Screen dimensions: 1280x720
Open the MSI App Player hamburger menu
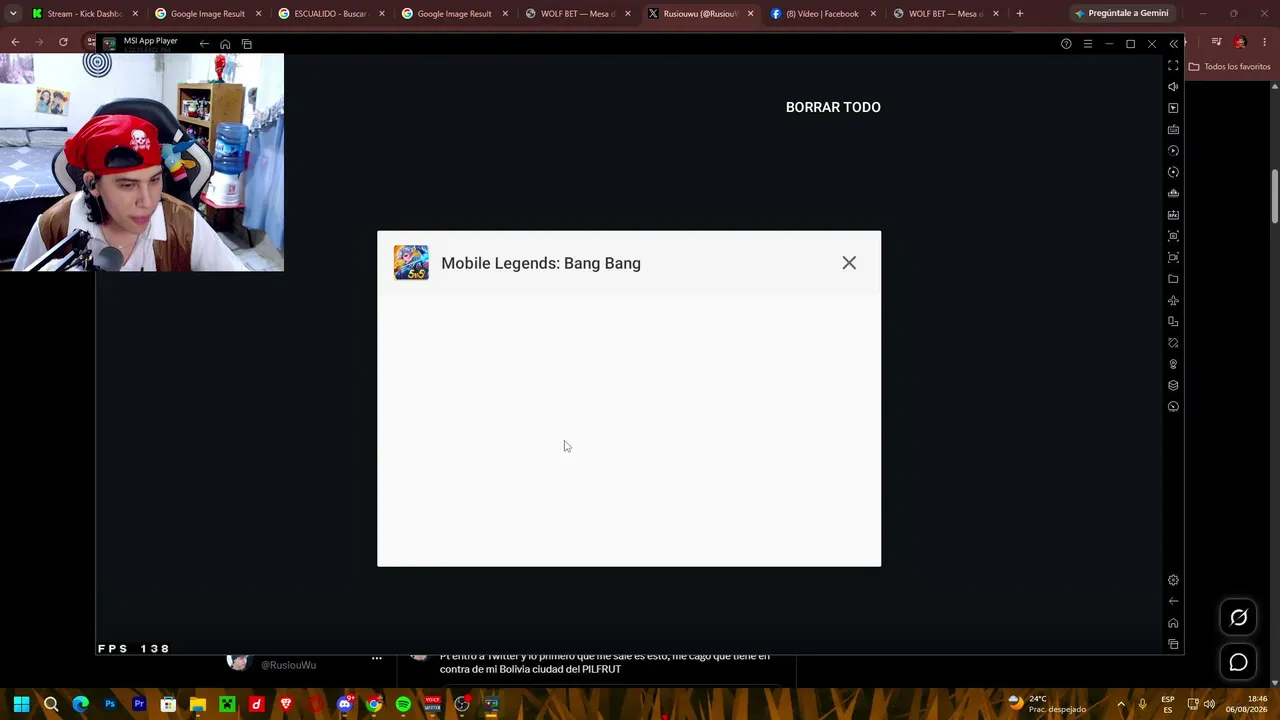coord(1088,44)
